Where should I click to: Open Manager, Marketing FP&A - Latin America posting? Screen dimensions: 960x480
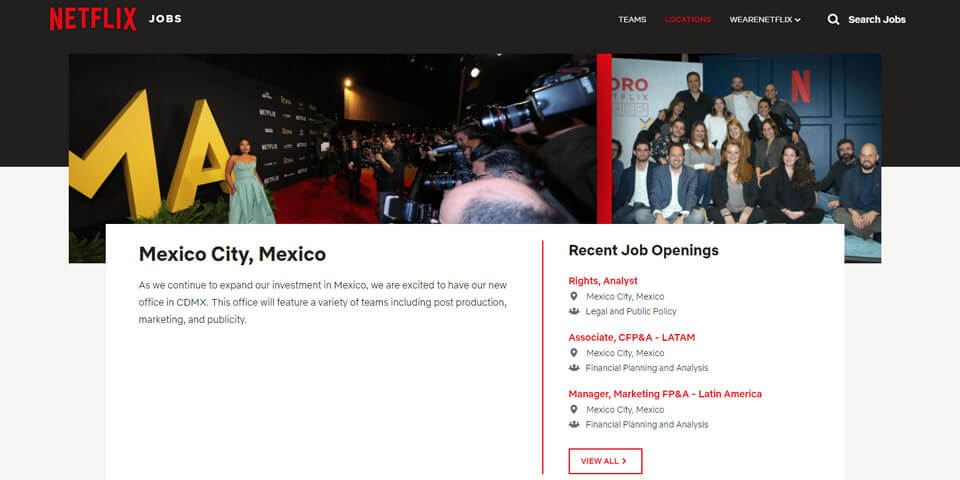665,394
